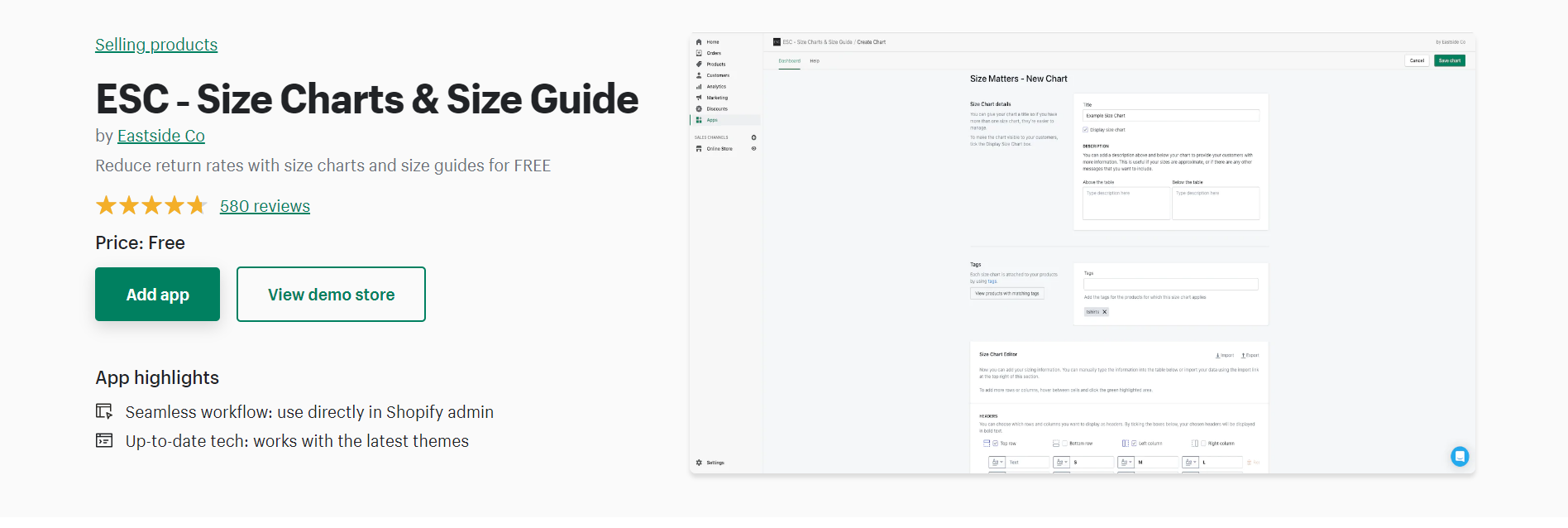This screenshot has height=528, width=1568.
Task: Enable the Bottom row header checkbox
Action: (1064, 444)
